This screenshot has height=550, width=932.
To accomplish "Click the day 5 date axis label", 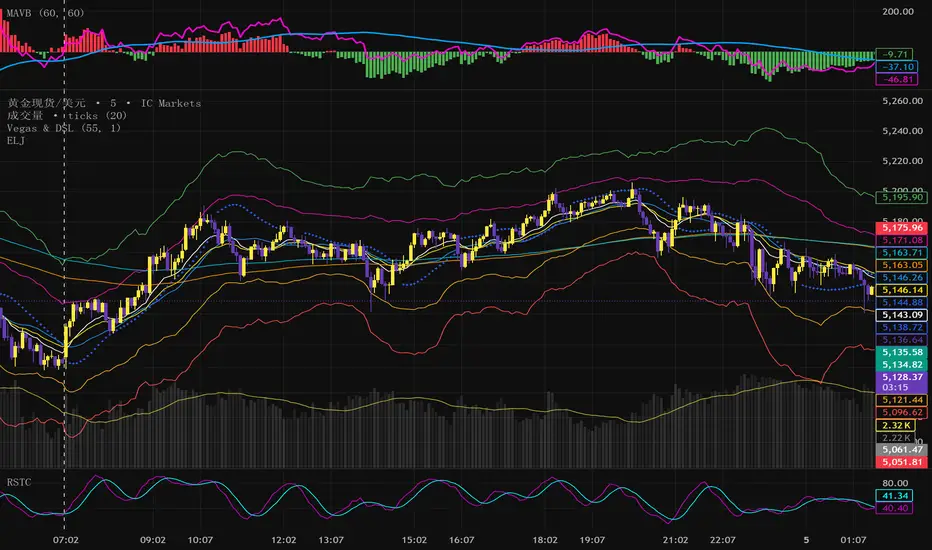I will point(807,540).
